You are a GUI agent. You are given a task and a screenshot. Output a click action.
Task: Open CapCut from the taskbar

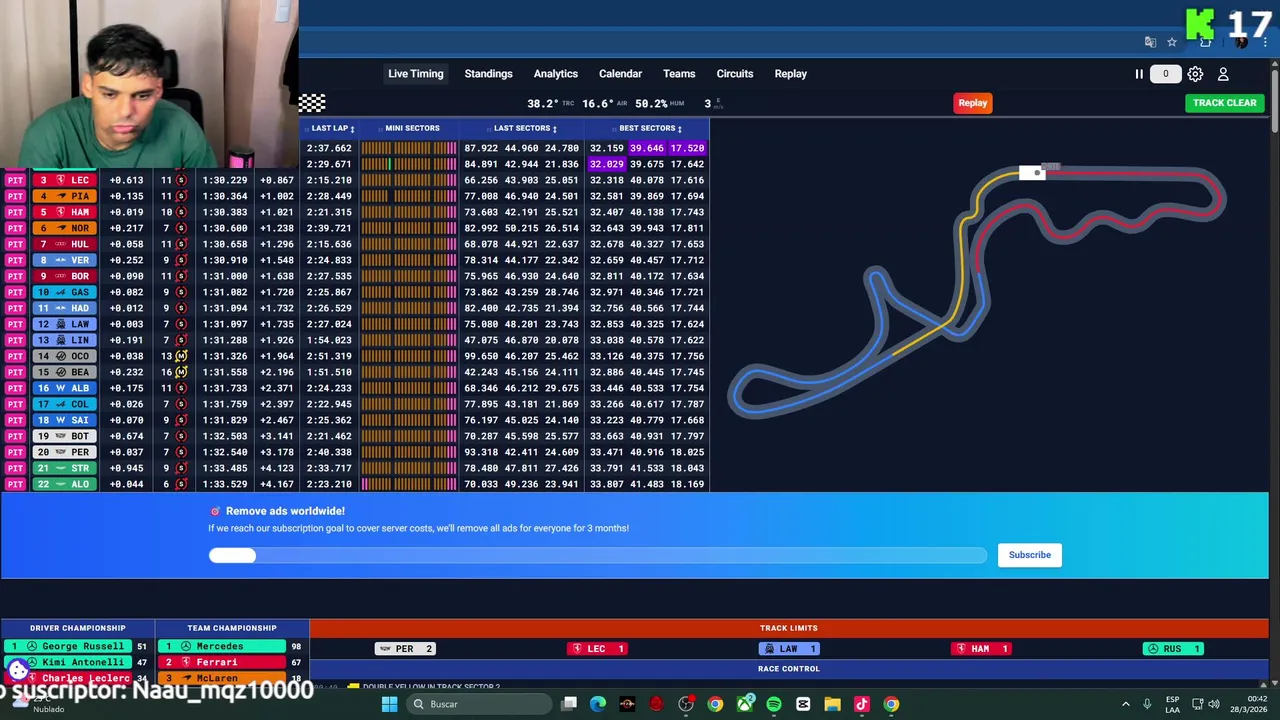click(803, 704)
